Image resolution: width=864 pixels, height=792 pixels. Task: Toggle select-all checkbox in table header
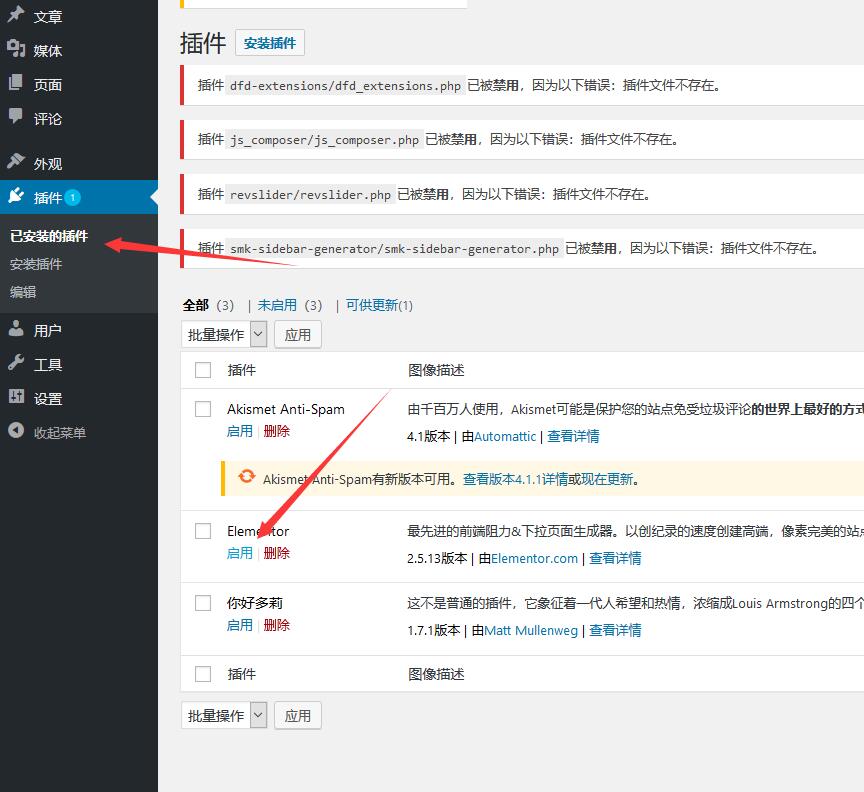pos(203,370)
